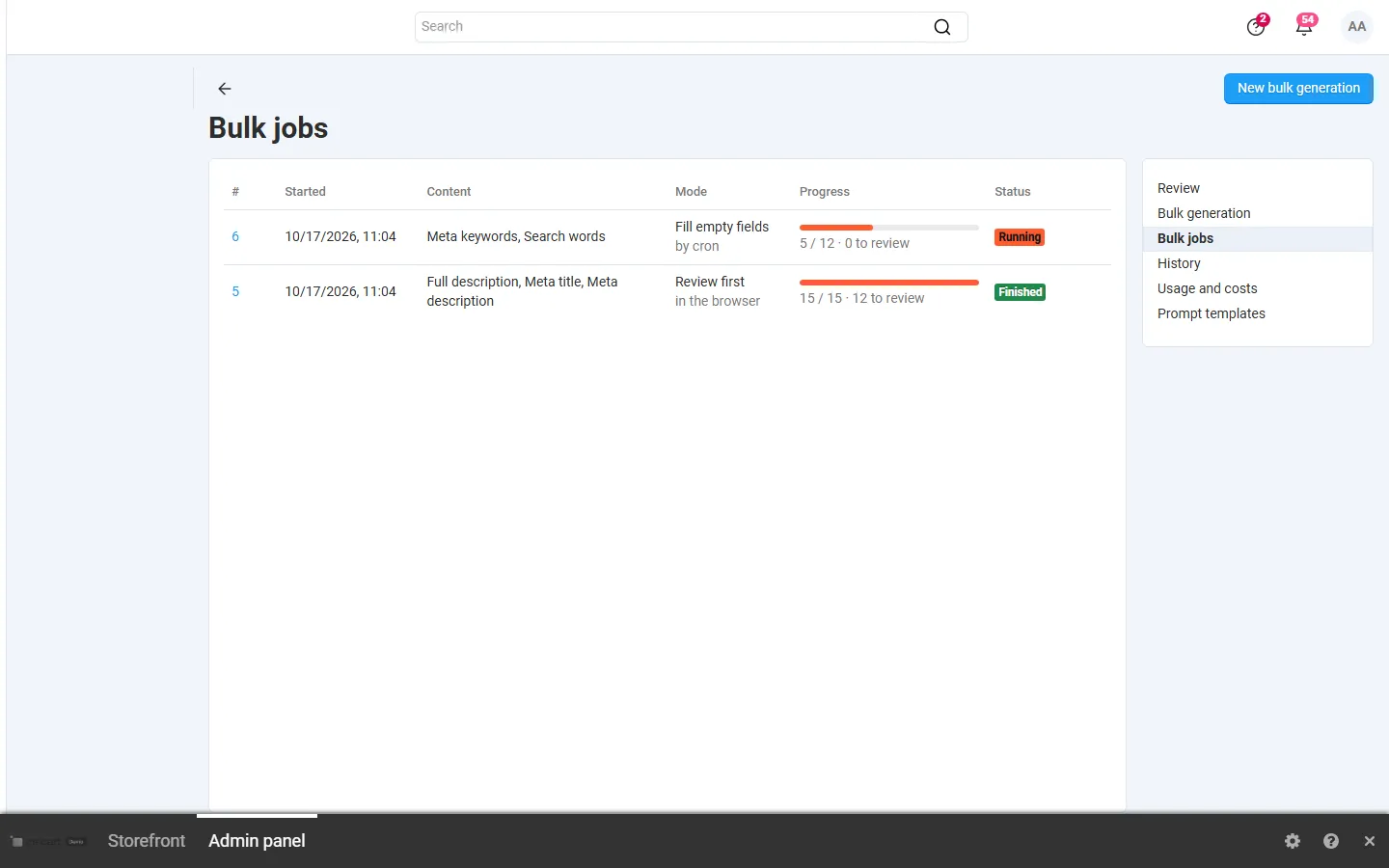Click the Progress column header
Screen dimensions: 1389x868
tap(825, 192)
